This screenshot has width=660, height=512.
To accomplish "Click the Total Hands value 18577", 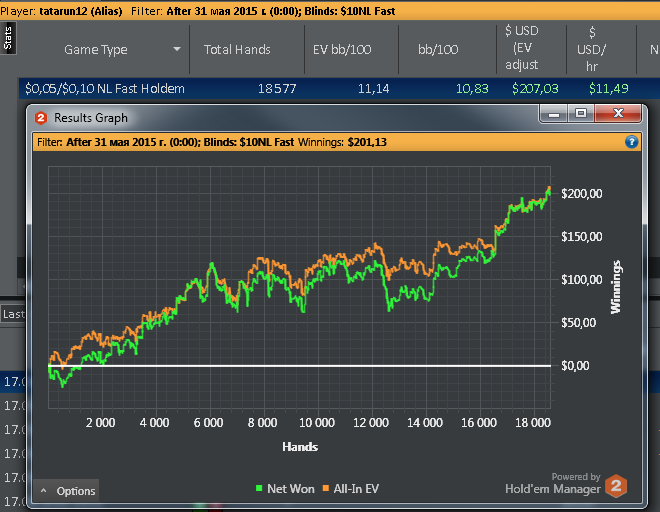I will (277, 89).
